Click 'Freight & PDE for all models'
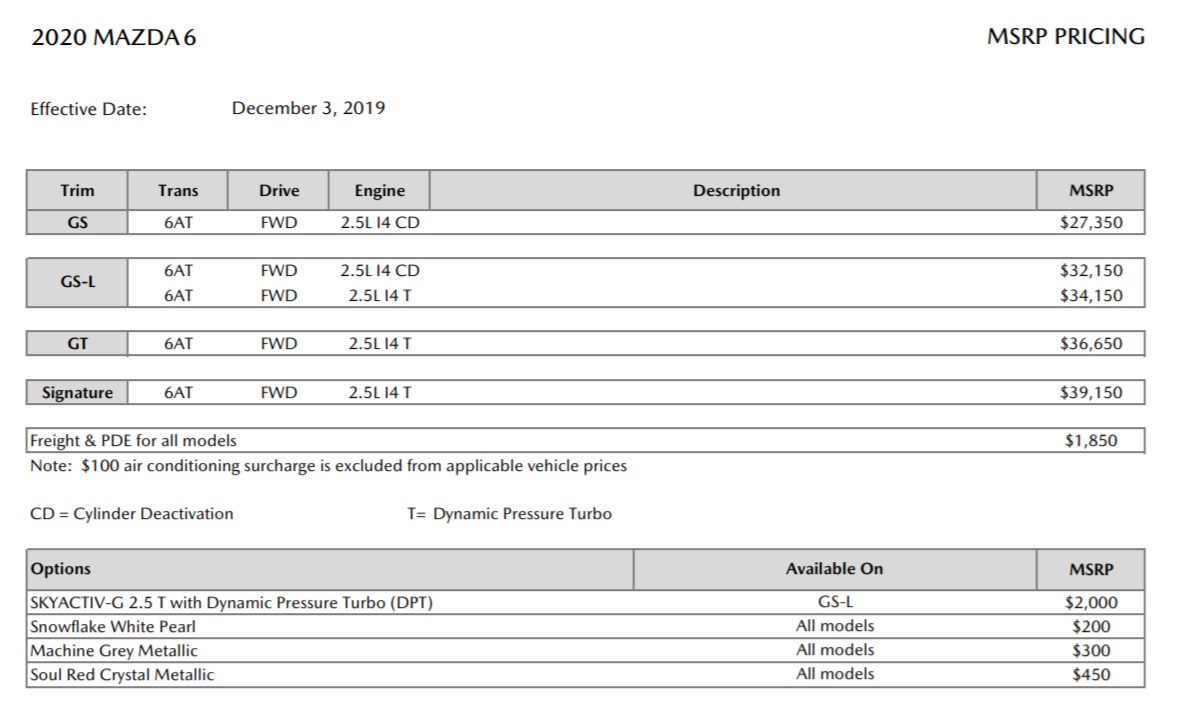This screenshot has width=1179, height=720. point(133,440)
